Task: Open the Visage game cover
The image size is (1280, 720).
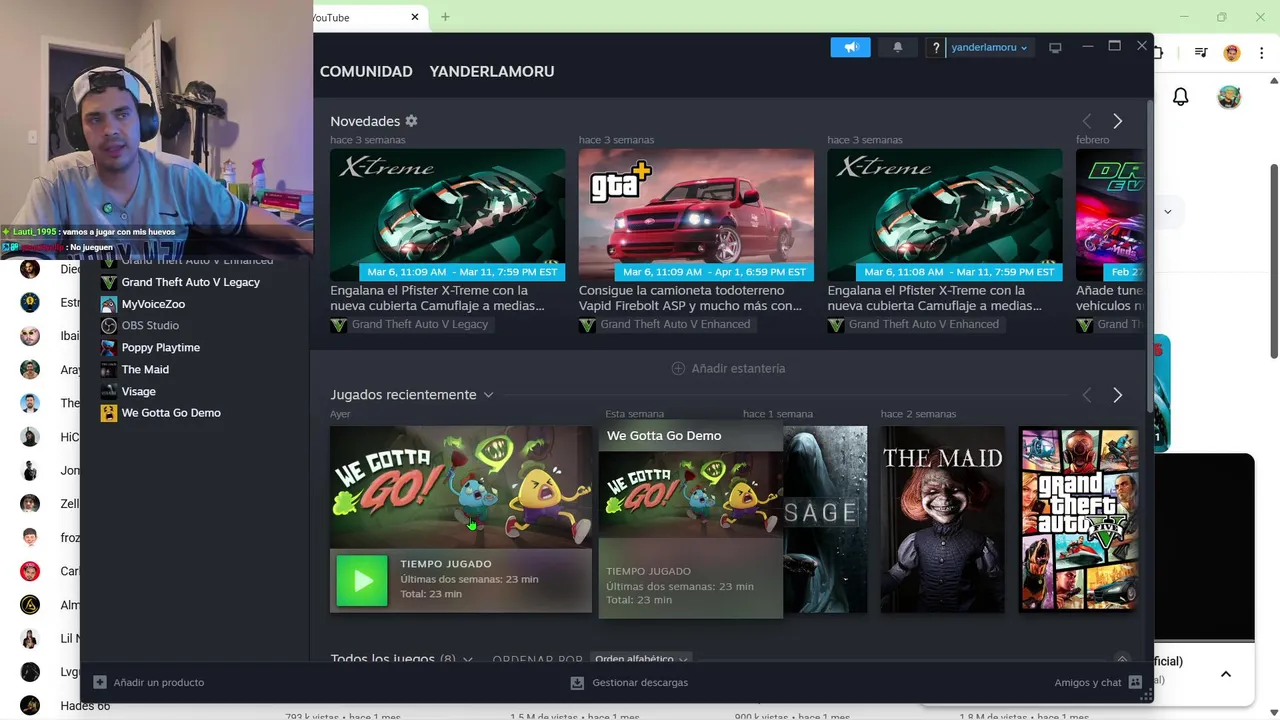Action: (x=825, y=519)
